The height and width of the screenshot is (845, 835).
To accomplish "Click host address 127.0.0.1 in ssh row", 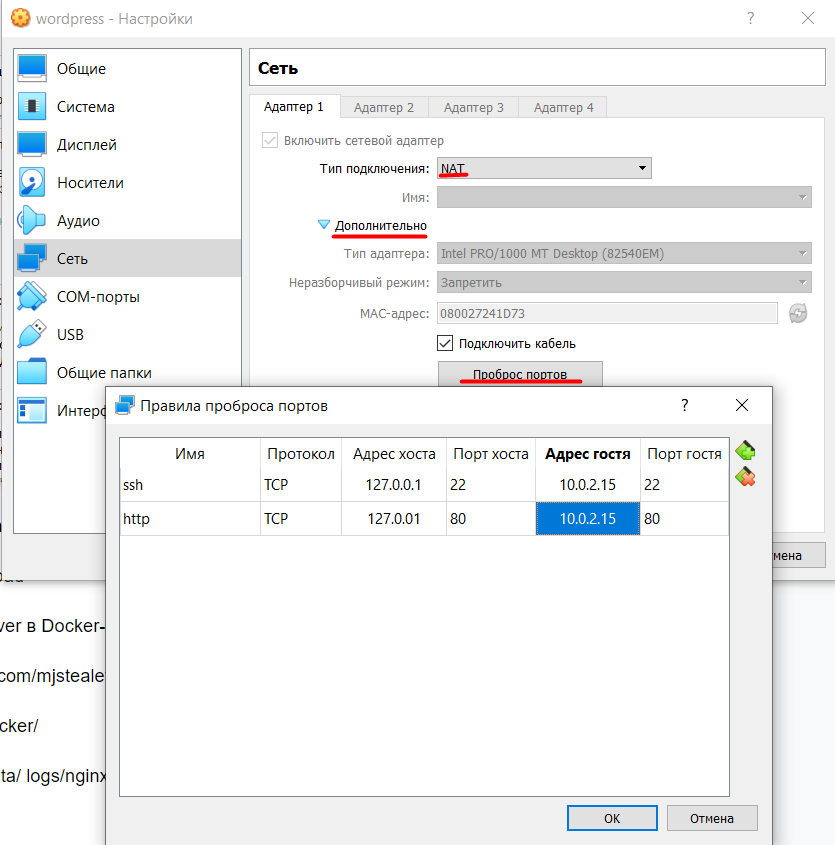I will coord(394,485).
